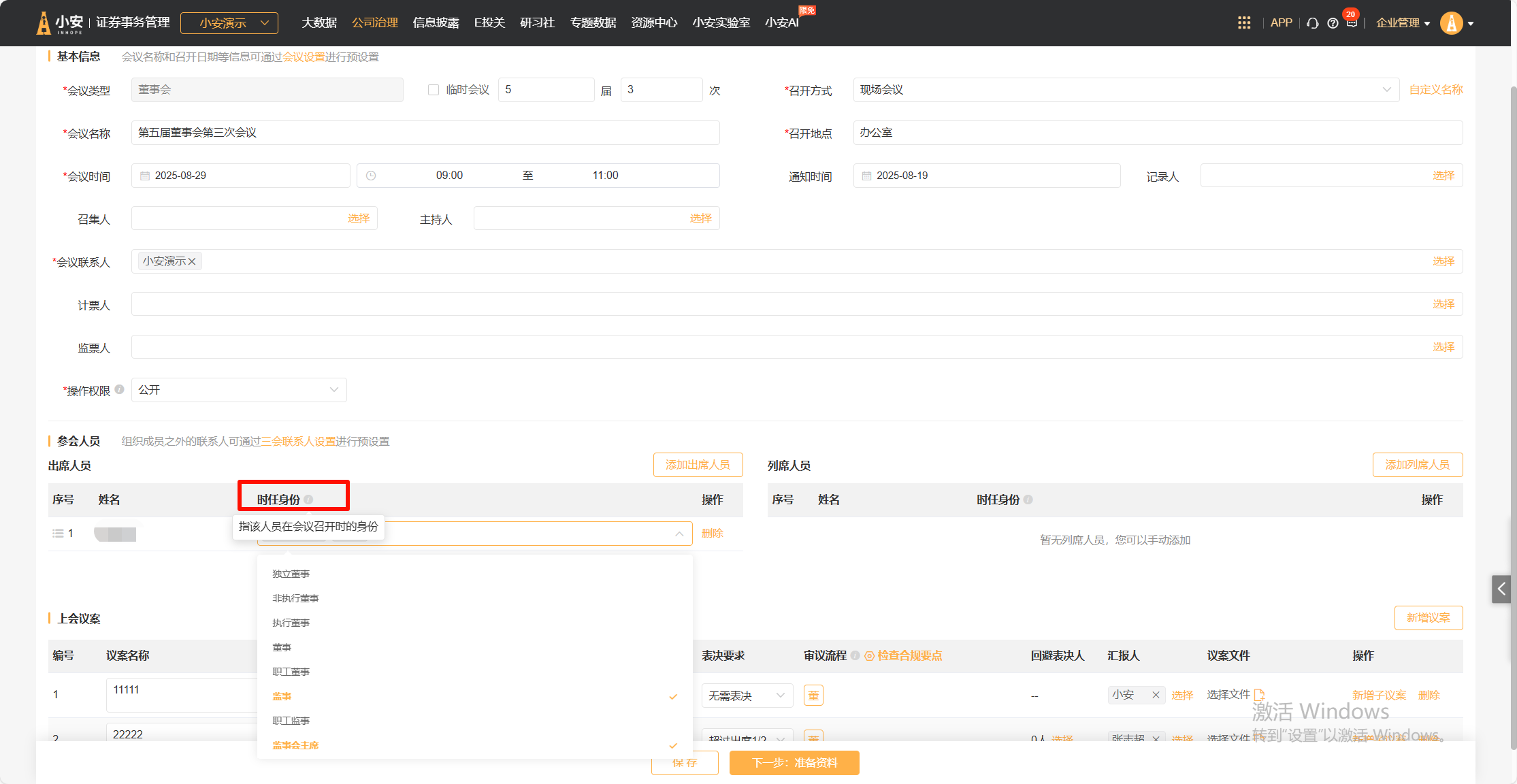Click 添加出席人员 button

tap(698, 465)
